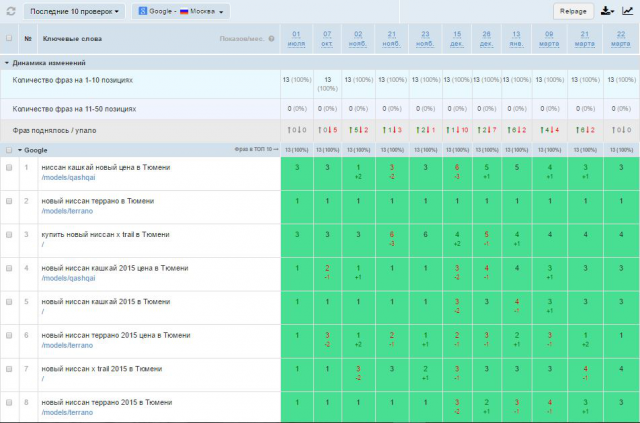Screen dimensions: 640x423
Task: Click row 6 position cell under 21 марта
Action: 585,341
